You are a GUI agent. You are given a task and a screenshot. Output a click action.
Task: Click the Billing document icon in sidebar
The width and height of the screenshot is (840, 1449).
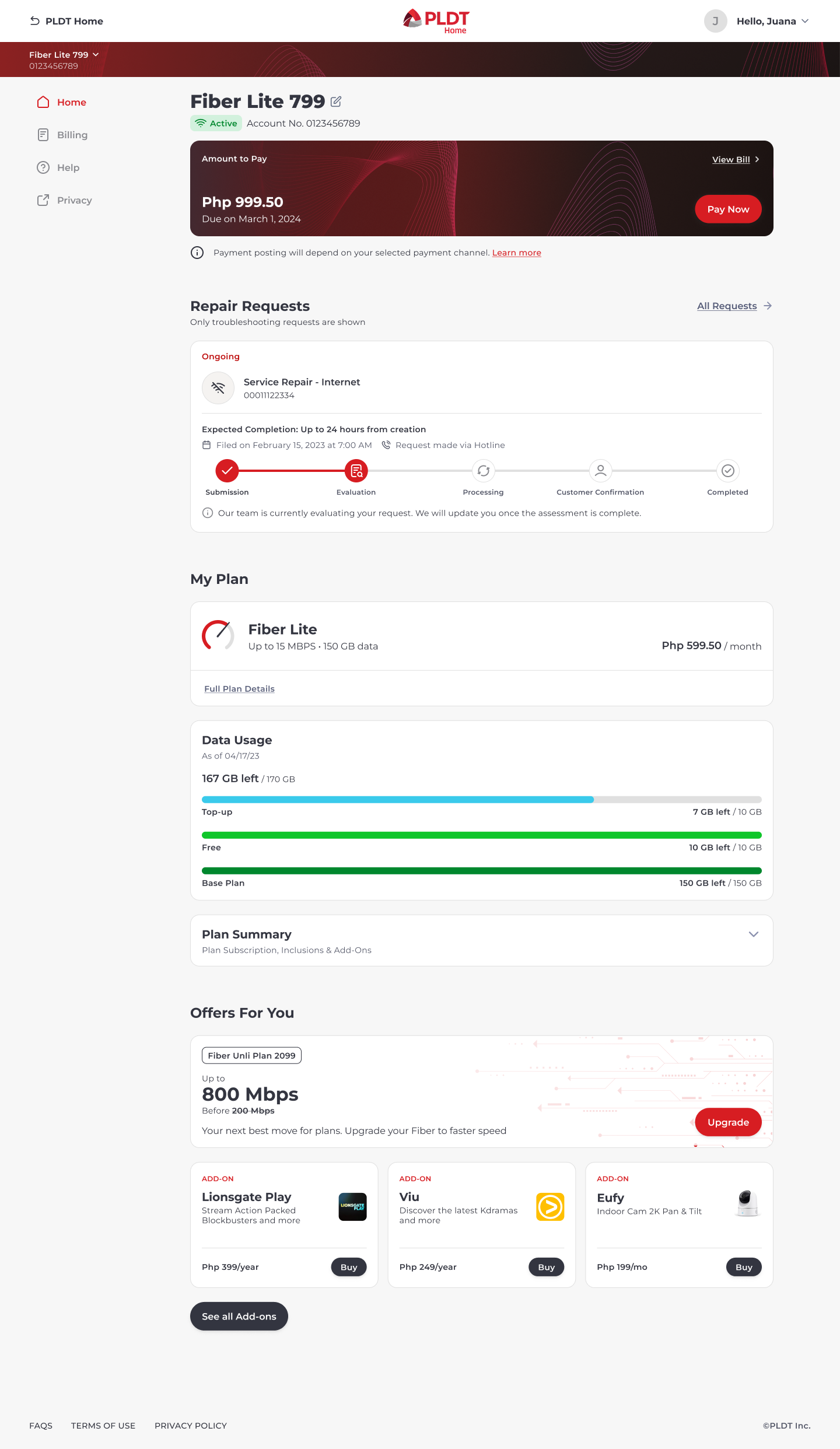[x=43, y=135]
